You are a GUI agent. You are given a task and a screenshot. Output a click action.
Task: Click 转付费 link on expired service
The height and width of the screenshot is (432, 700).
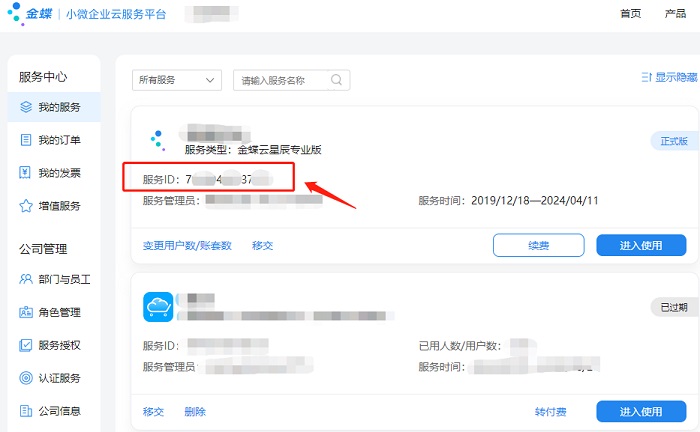550,412
